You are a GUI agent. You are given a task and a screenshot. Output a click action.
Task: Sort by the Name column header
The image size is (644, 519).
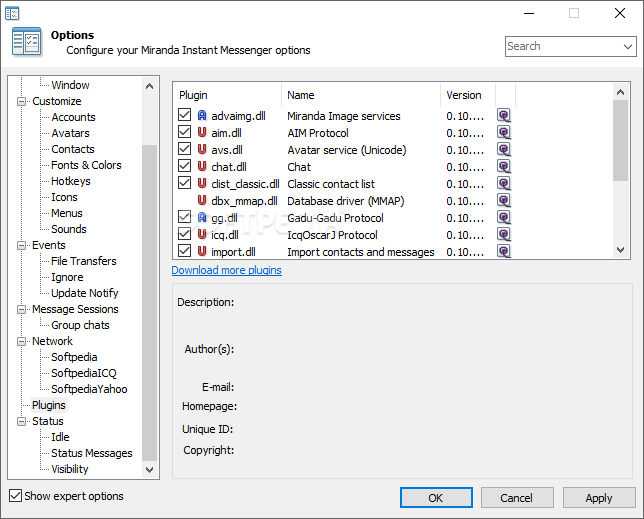361,95
